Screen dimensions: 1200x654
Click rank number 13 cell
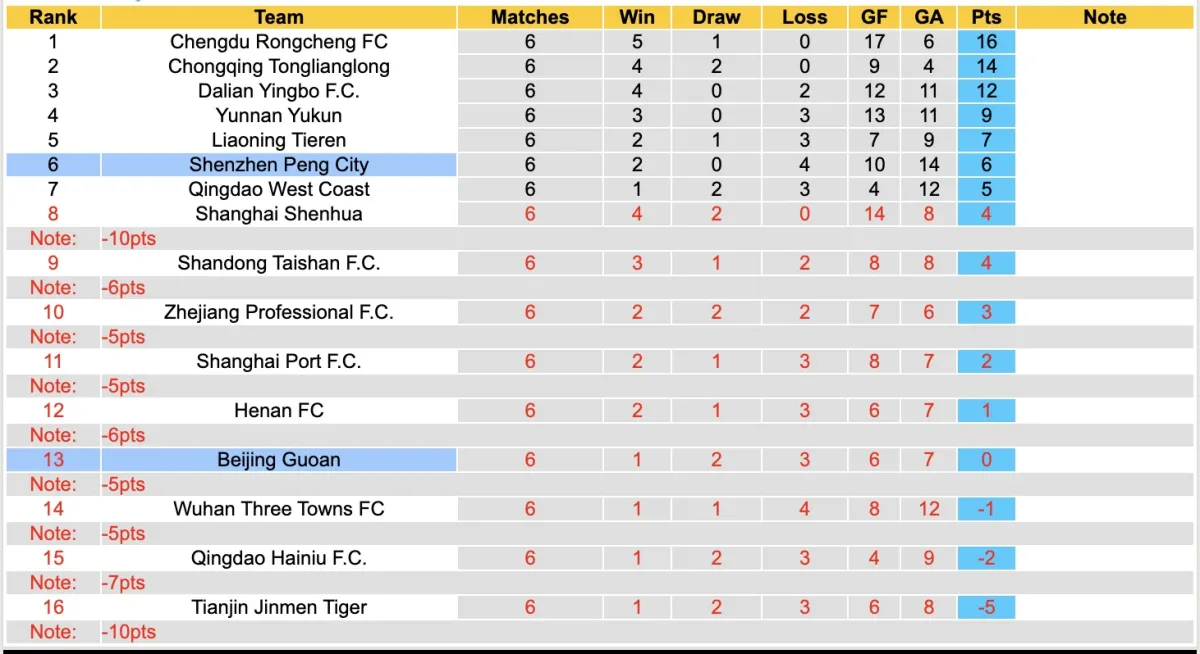pyautogui.click(x=53, y=460)
